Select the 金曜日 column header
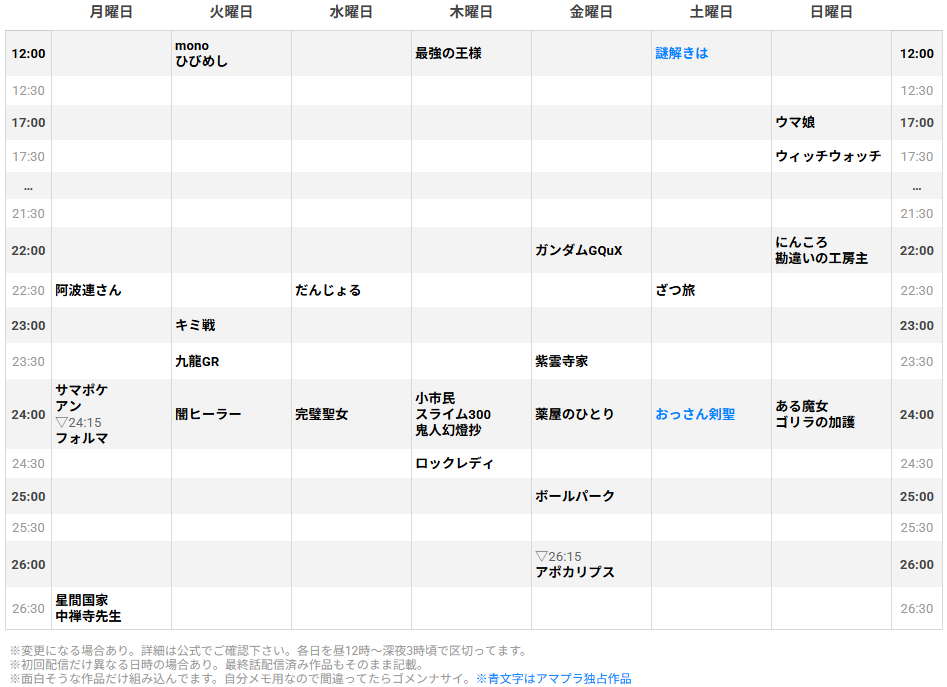 click(591, 12)
